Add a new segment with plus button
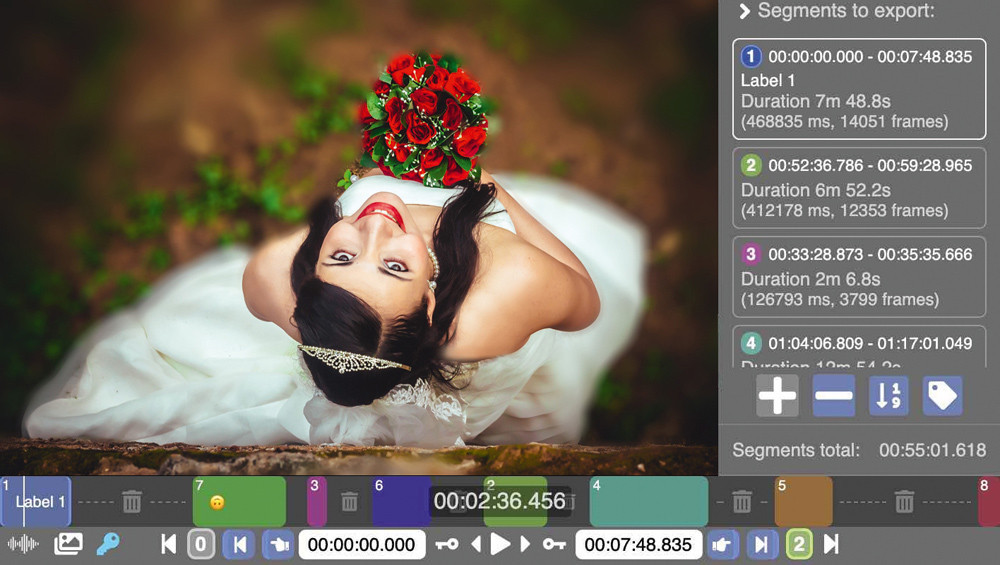1000x565 pixels. [x=777, y=395]
